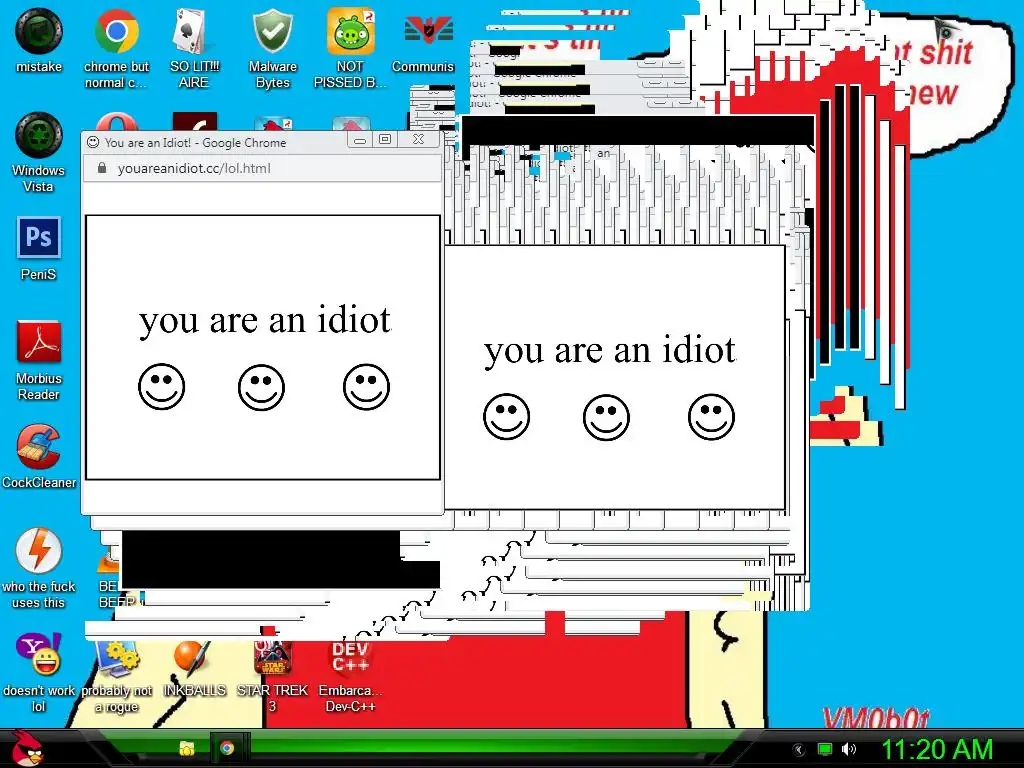Click the leftmost smiley in the second window

[506, 417]
